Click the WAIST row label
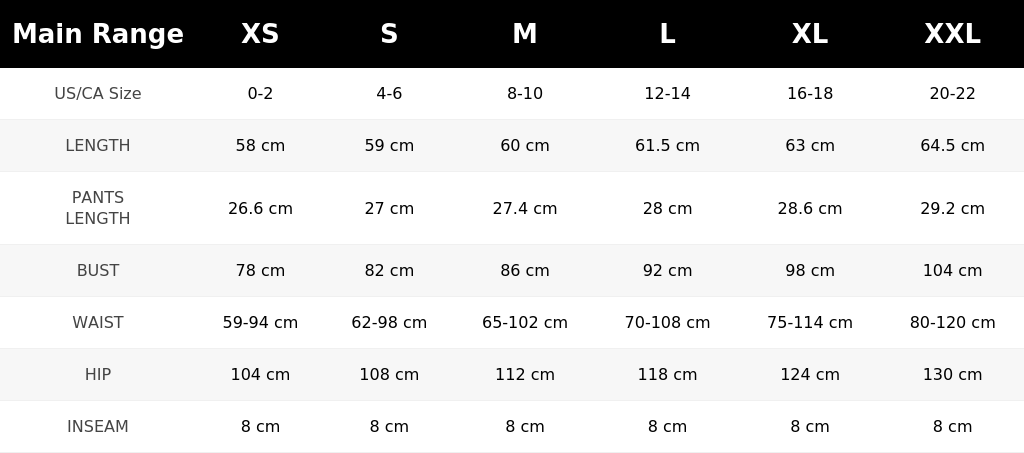1024x453 pixels. [98, 322]
